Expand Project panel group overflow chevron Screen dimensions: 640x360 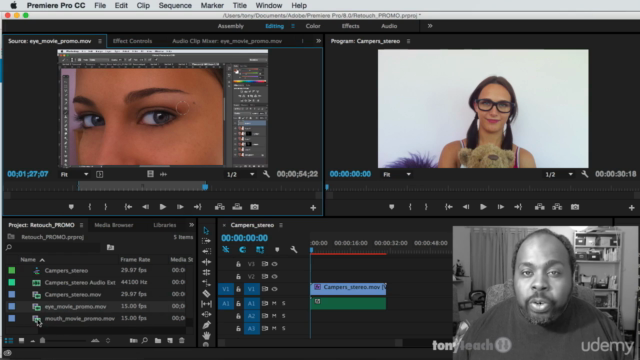pyautogui.click(x=191, y=225)
